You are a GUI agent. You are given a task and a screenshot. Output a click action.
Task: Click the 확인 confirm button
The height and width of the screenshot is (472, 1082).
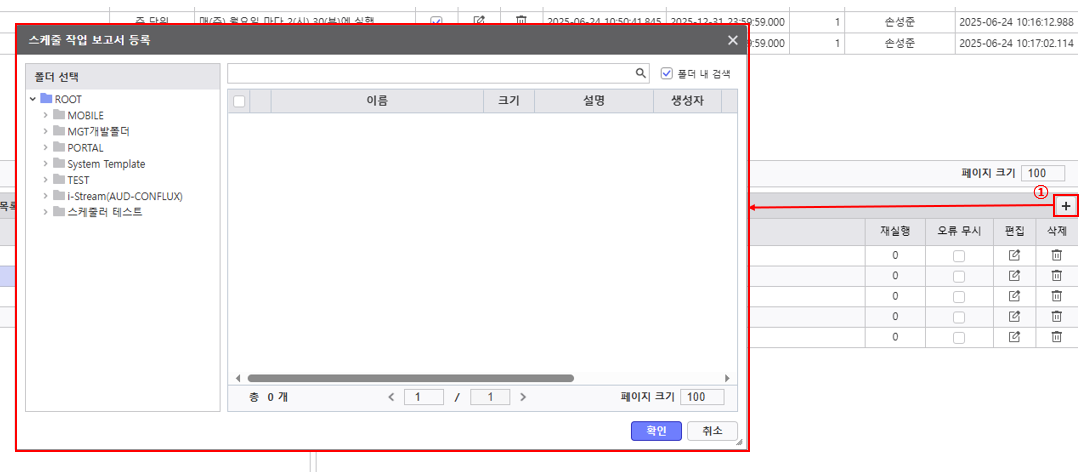656,430
